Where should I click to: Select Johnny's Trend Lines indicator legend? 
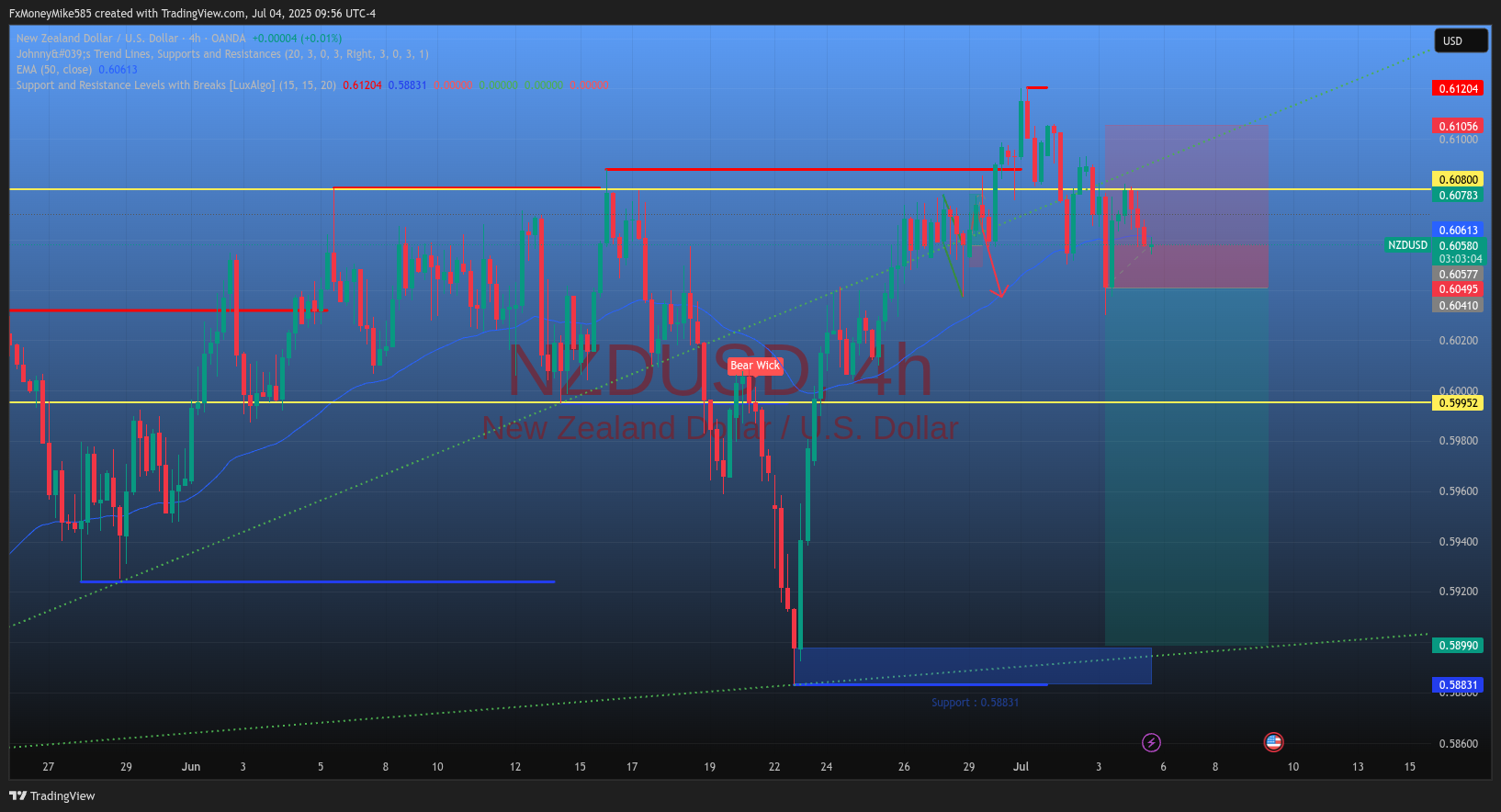(x=222, y=54)
